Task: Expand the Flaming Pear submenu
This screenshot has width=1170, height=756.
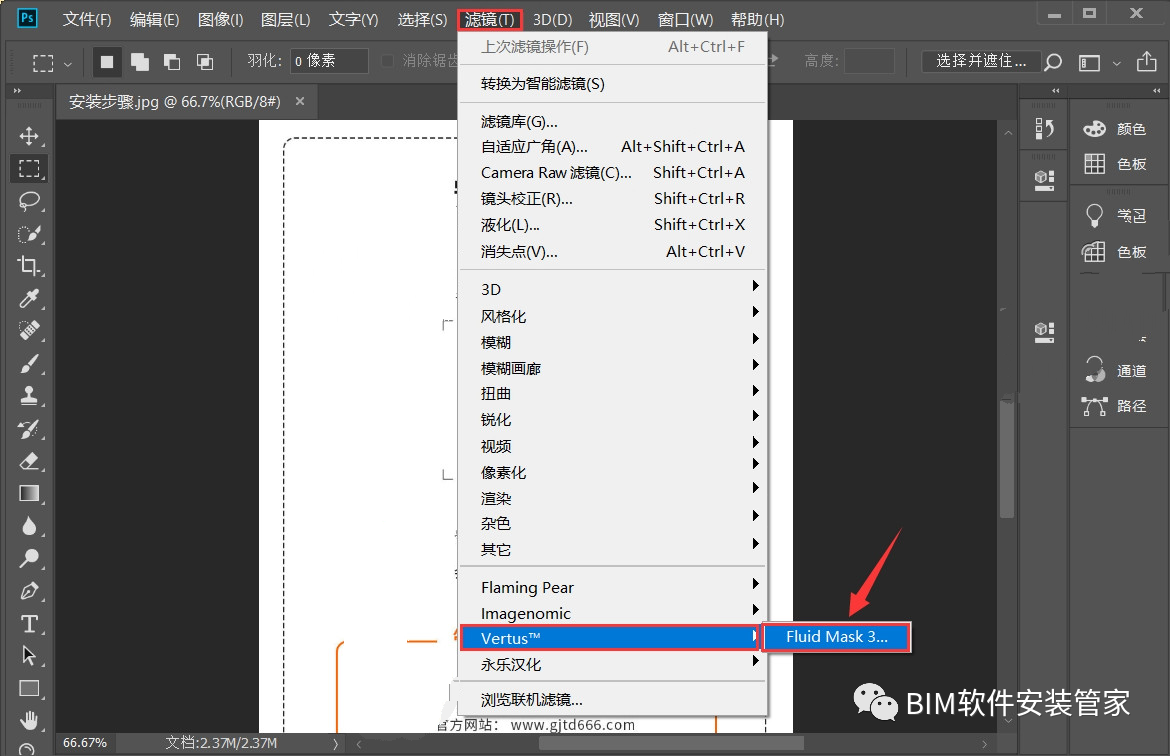Action: (613, 587)
